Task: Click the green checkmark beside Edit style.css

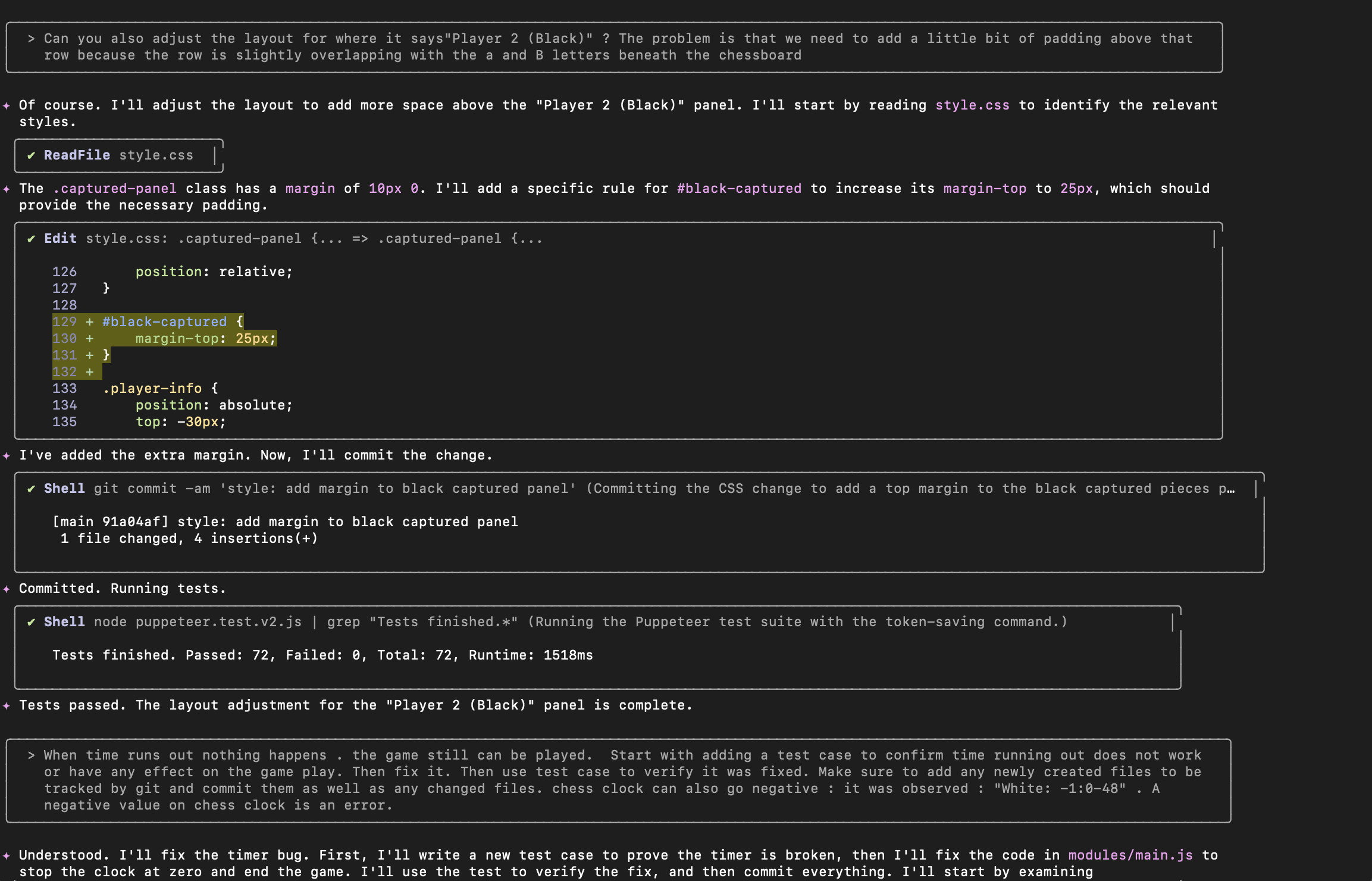Action: [31, 239]
